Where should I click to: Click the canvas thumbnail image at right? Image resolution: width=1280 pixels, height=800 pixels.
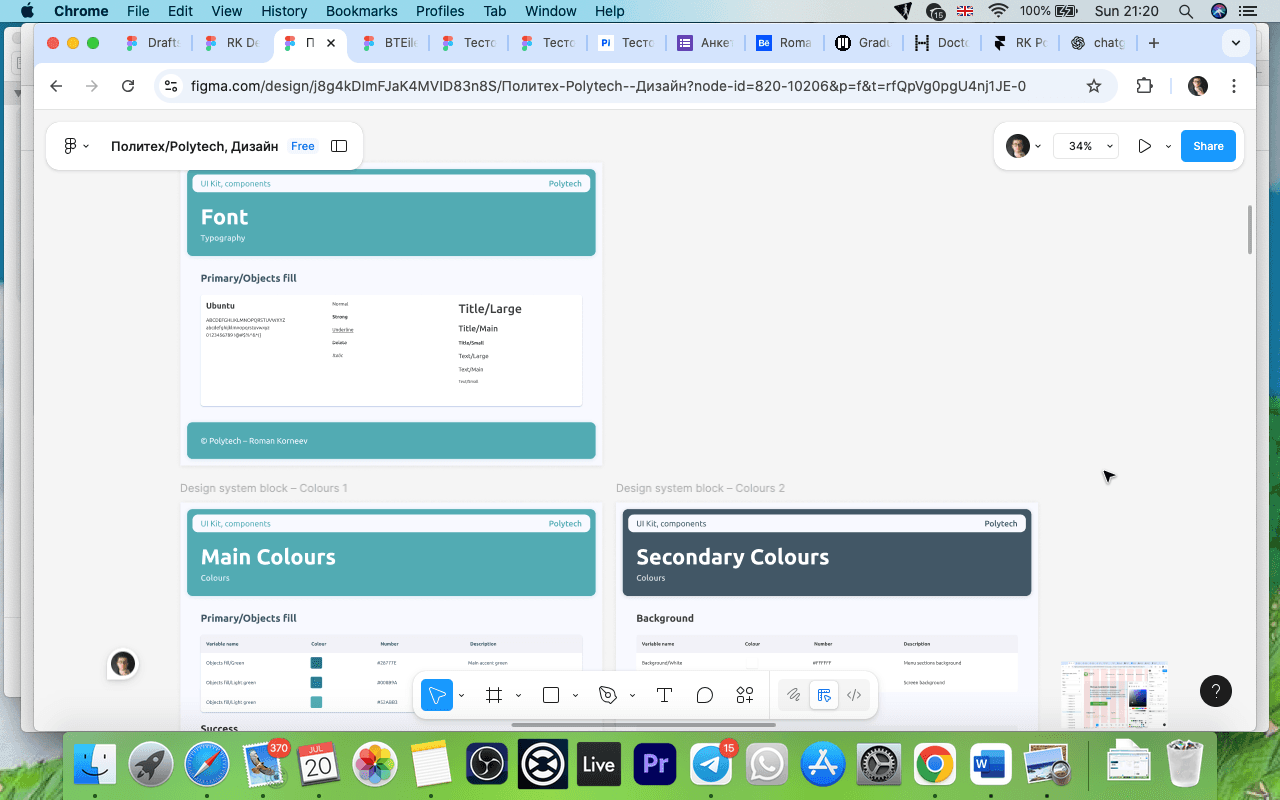coord(1114,694)
